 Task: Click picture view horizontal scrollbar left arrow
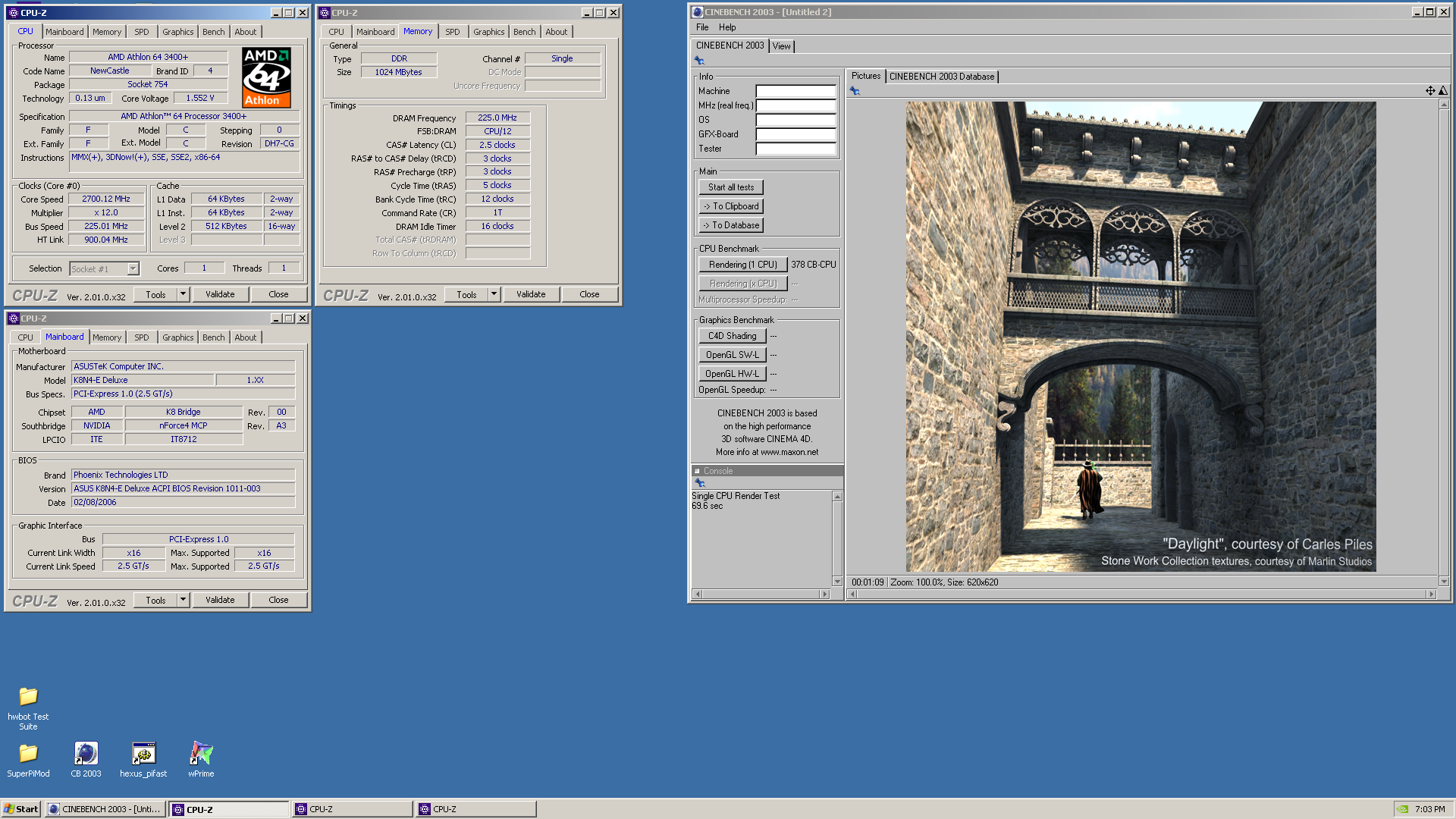pos(852,595)
